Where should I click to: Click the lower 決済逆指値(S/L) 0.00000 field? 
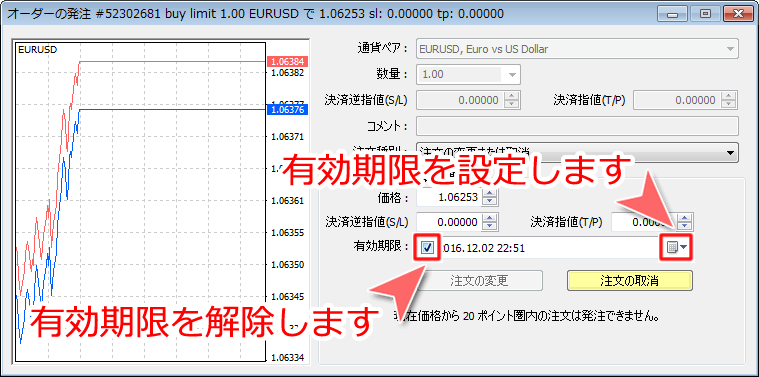[450, 222]
